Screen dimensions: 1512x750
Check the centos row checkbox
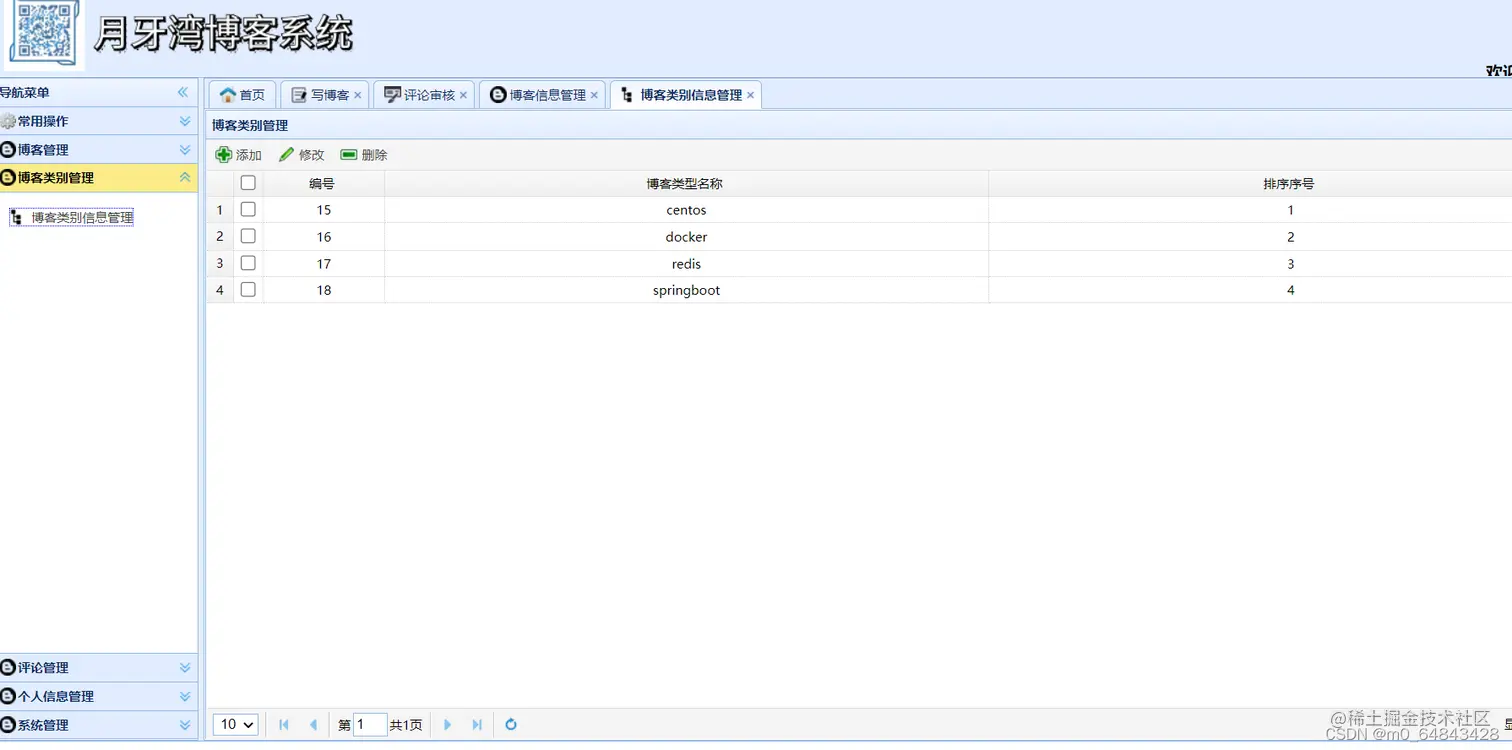248,210
